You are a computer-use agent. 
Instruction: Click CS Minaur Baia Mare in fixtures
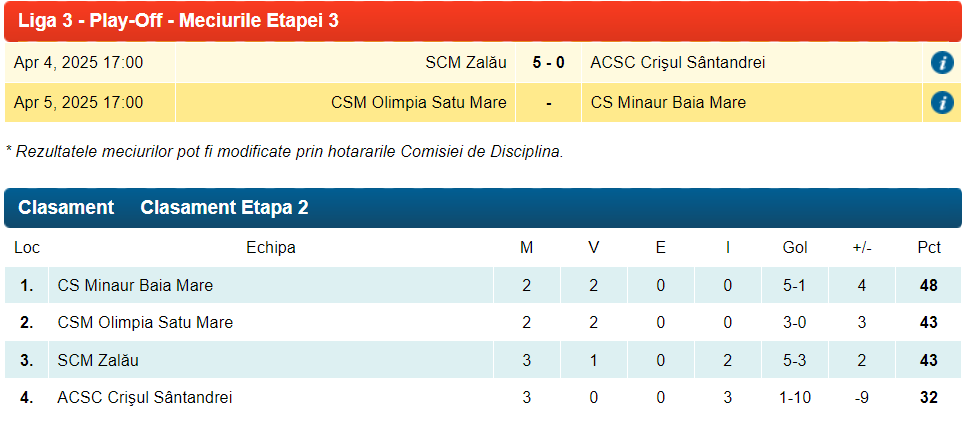pyautogui.click(x=668, y=103)
